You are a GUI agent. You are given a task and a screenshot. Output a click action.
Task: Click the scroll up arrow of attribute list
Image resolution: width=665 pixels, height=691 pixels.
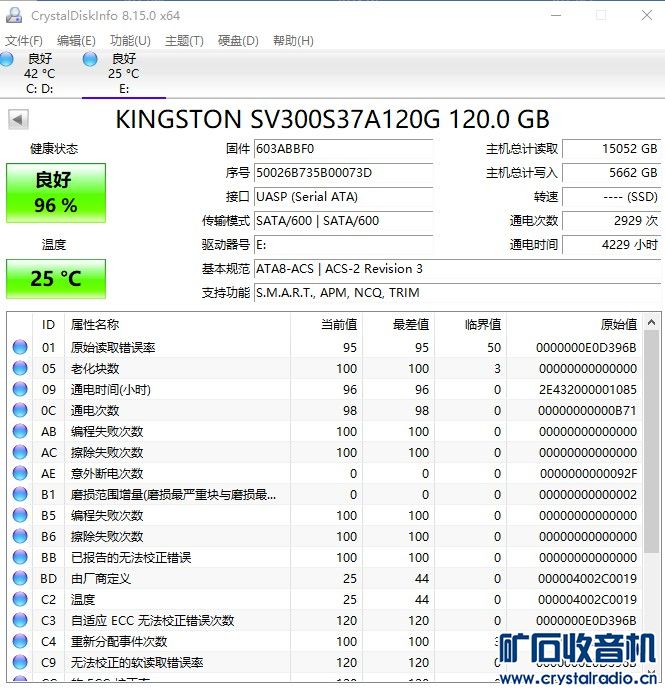coord(651,323)
